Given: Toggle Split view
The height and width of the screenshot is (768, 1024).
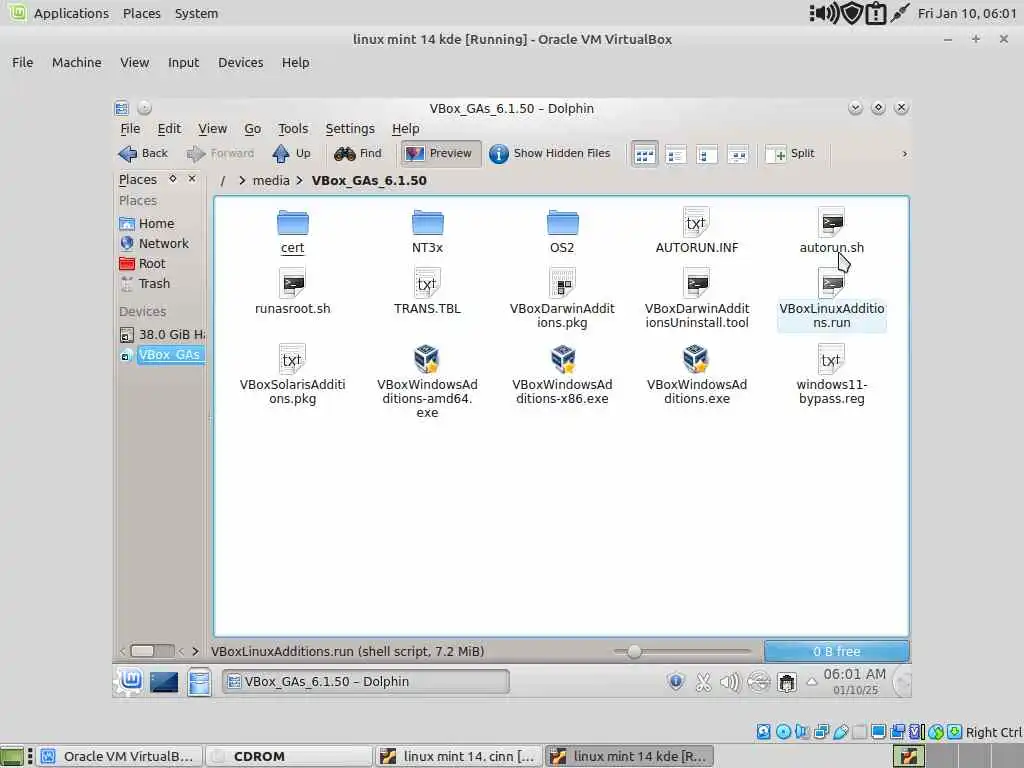Looking at the screenshot, I should click(x=790, y=153).
